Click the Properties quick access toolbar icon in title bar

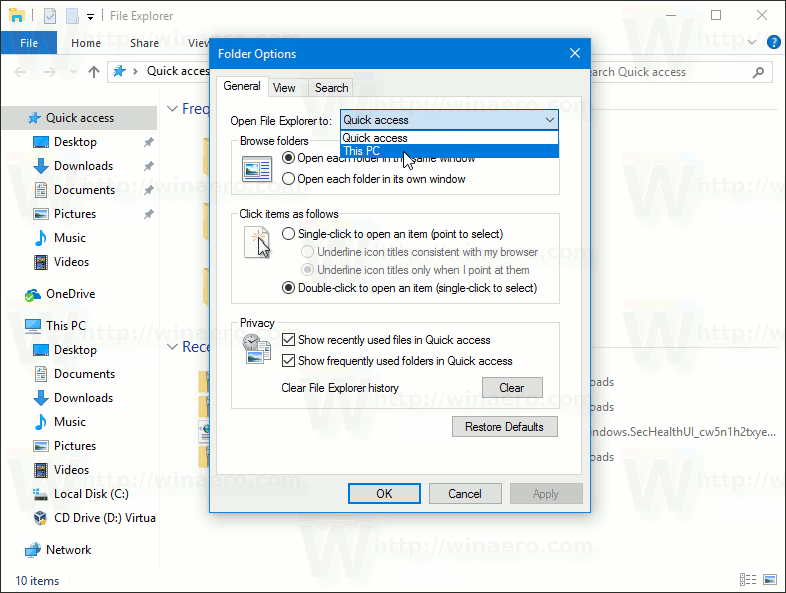(x=50, y=16)
